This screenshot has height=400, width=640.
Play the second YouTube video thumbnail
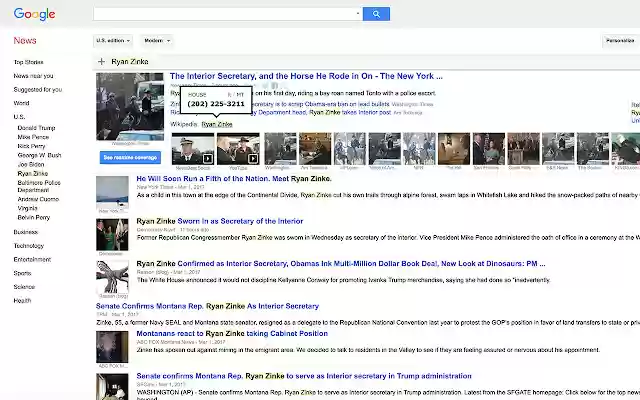[238, 149]
